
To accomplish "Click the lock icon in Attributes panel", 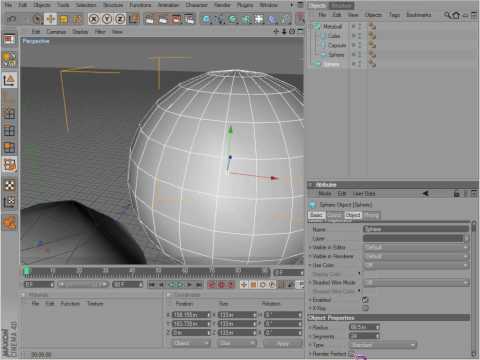I will [x=457, y=193].
